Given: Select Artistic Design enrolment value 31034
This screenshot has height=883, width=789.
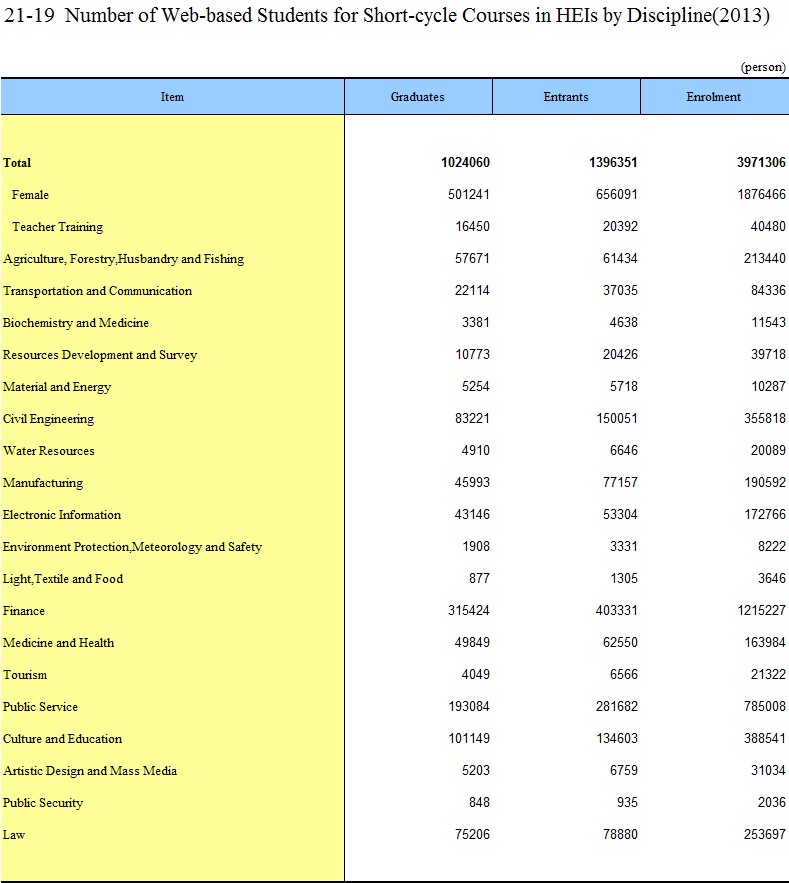Looking at the screenshot, I should tap(768, 771).
